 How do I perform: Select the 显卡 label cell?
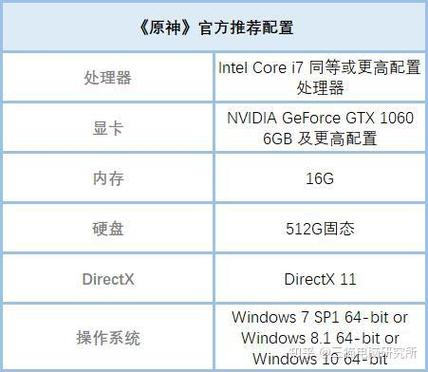108,128
